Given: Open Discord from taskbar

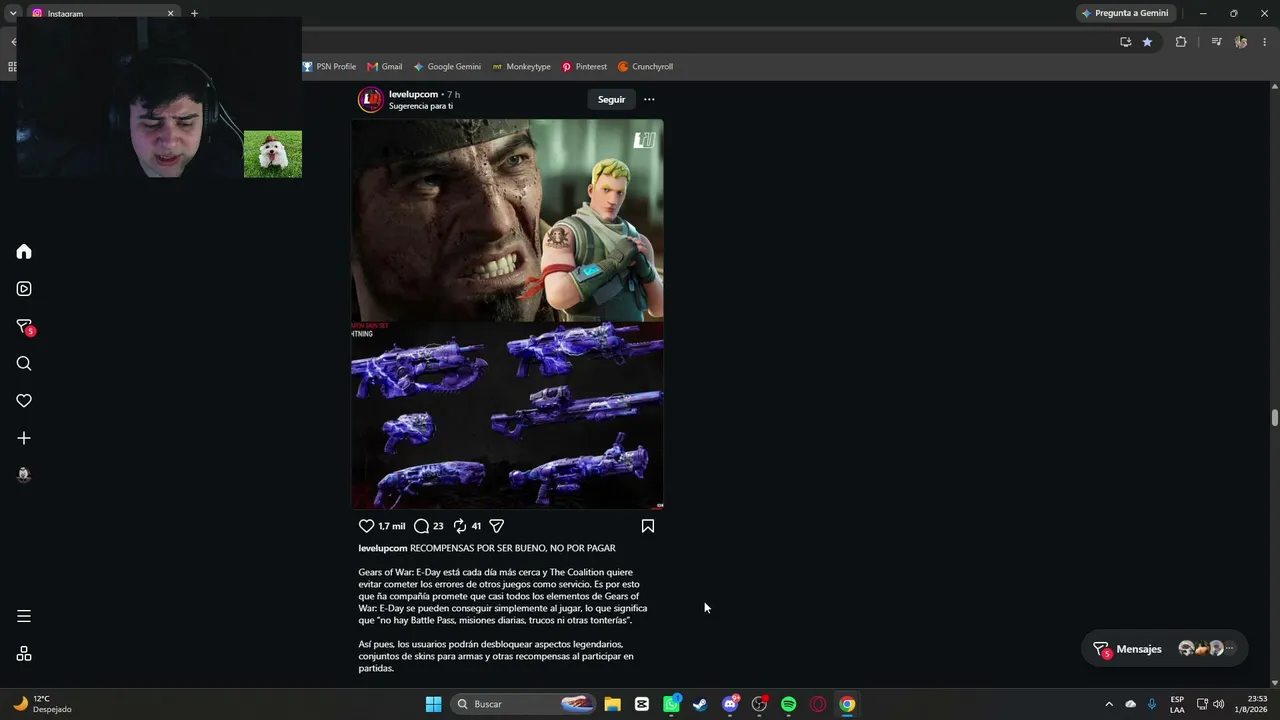Looking at the screenshot, I should pyautogui.click(x=730, y=704).
